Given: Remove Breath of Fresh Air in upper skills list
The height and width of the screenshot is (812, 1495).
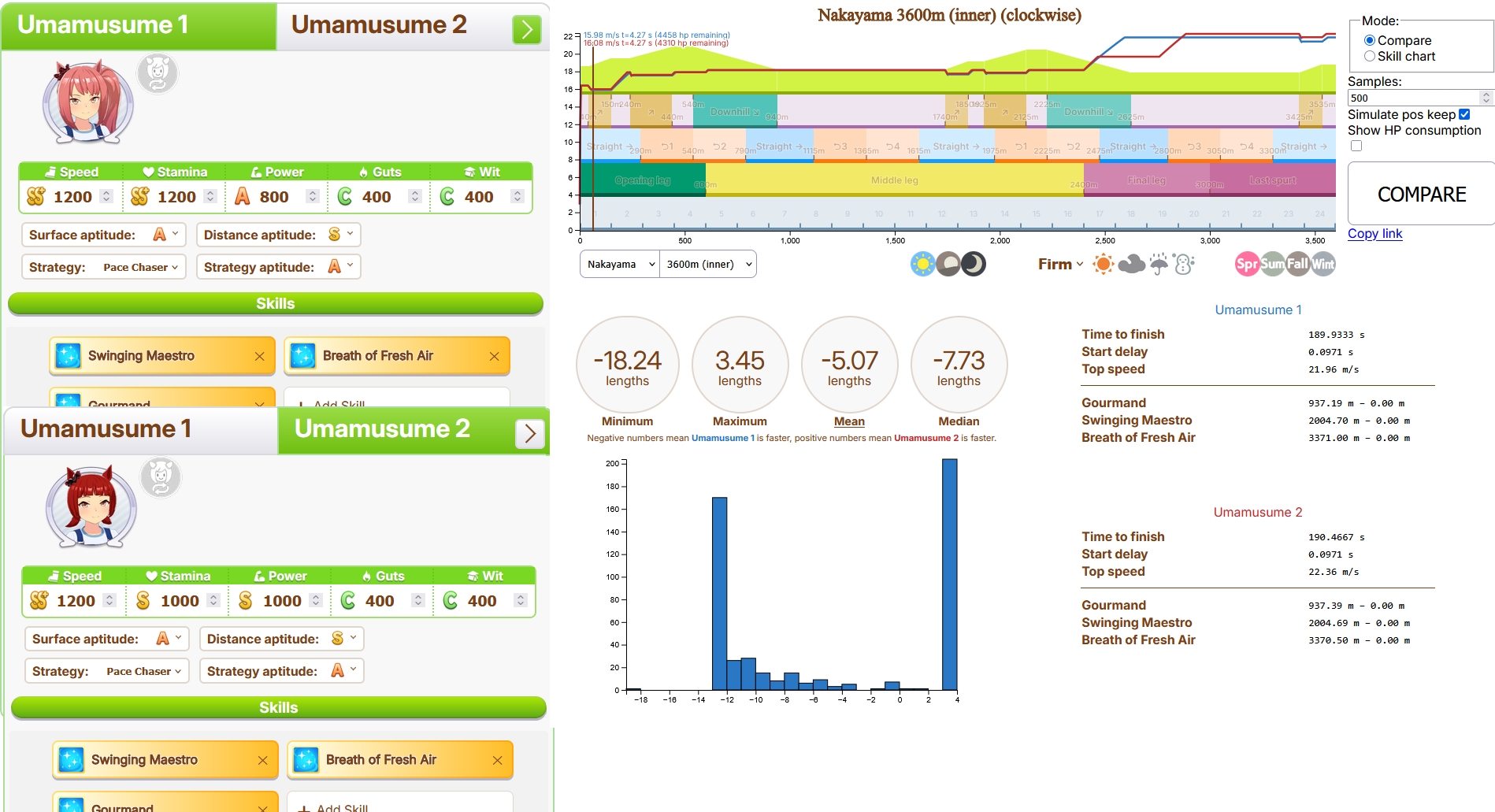Looking at the screenshot, I should 494,356.
